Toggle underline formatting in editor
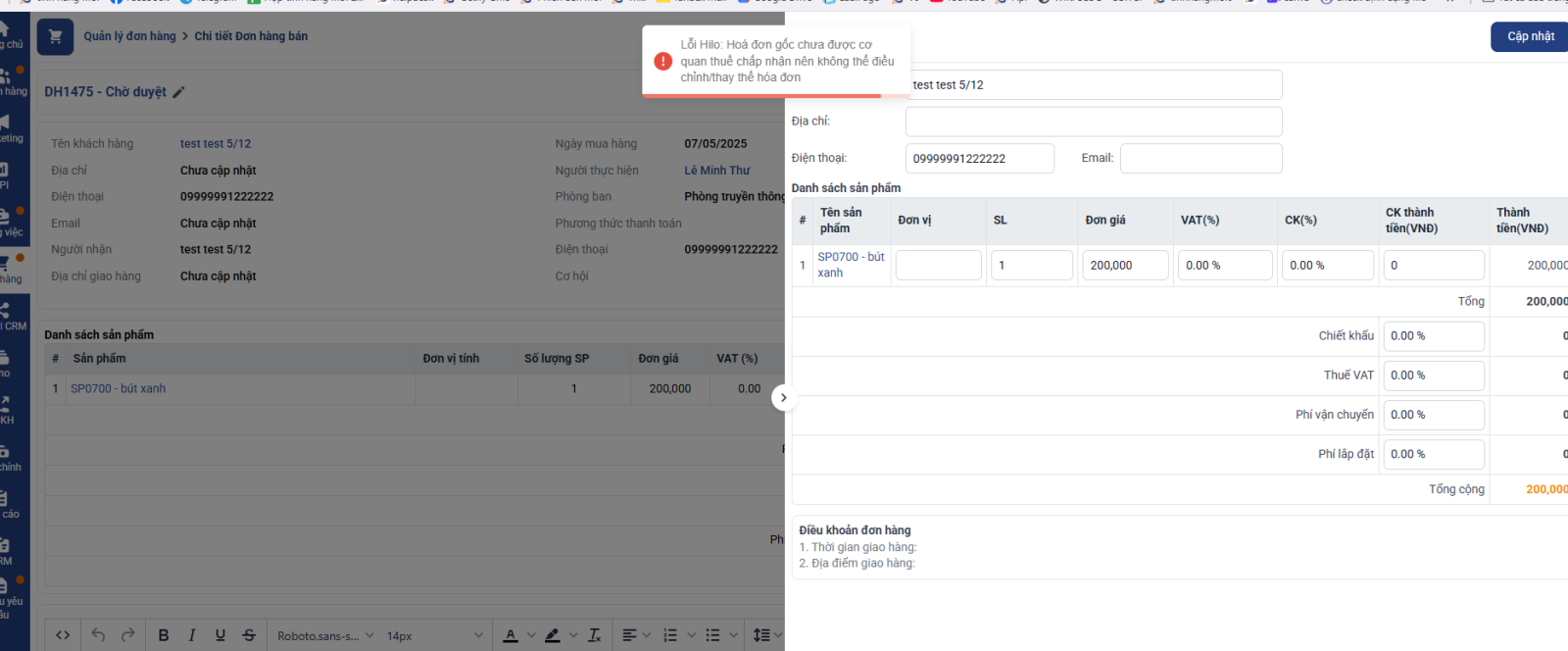This screenshot has height=651, width=1568. [x=220, y=635]
